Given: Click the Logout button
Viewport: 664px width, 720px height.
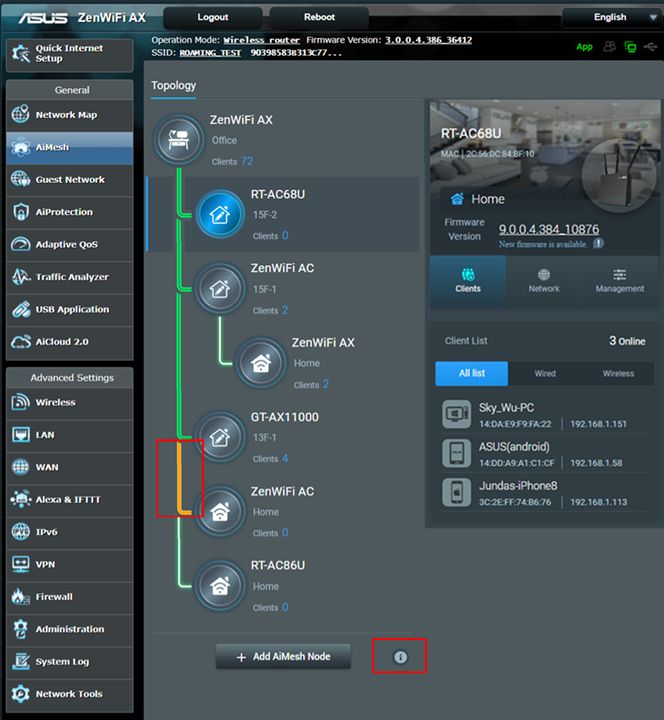Looking at the screenshot, I should (x=213, y=17).
